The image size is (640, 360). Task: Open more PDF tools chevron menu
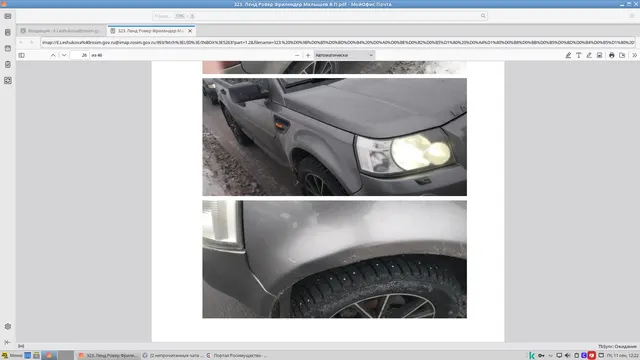[634, 55]
